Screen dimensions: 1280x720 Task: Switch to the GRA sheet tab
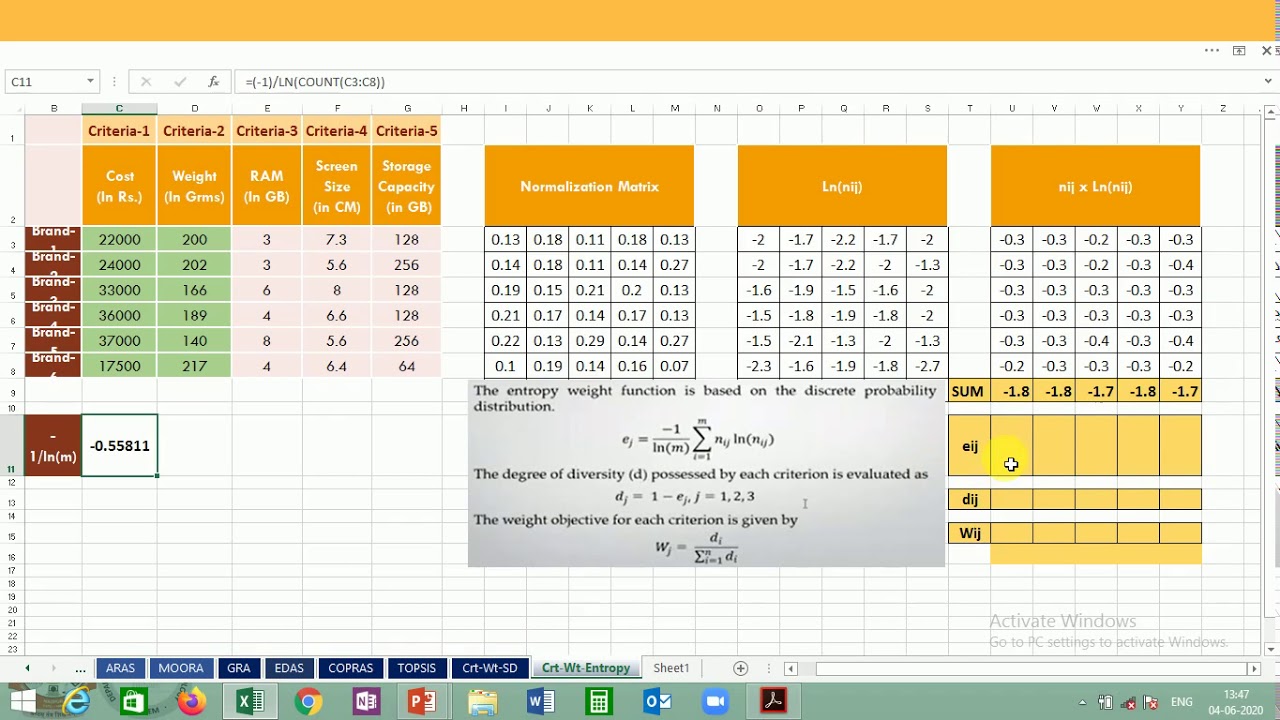[x=238, y=668]
